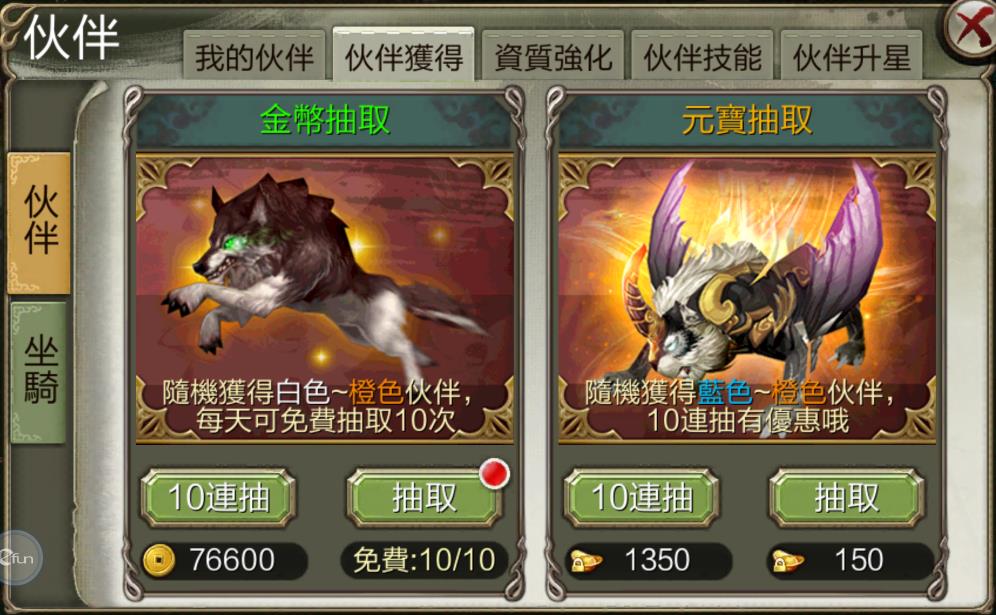Tap the red notification dot
The image size is (996, 615).
[494, 474]
